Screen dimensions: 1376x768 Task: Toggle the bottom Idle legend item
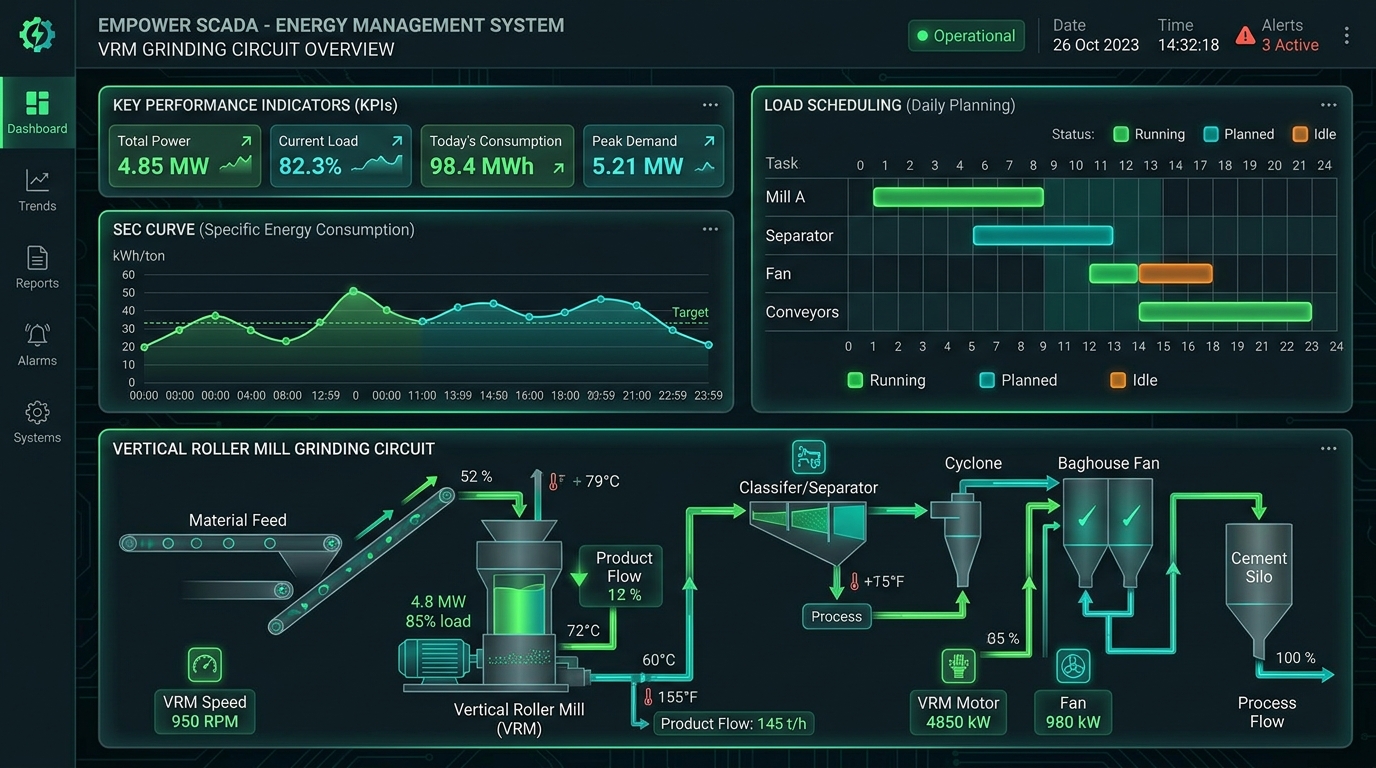click(x=1134, y=380)
